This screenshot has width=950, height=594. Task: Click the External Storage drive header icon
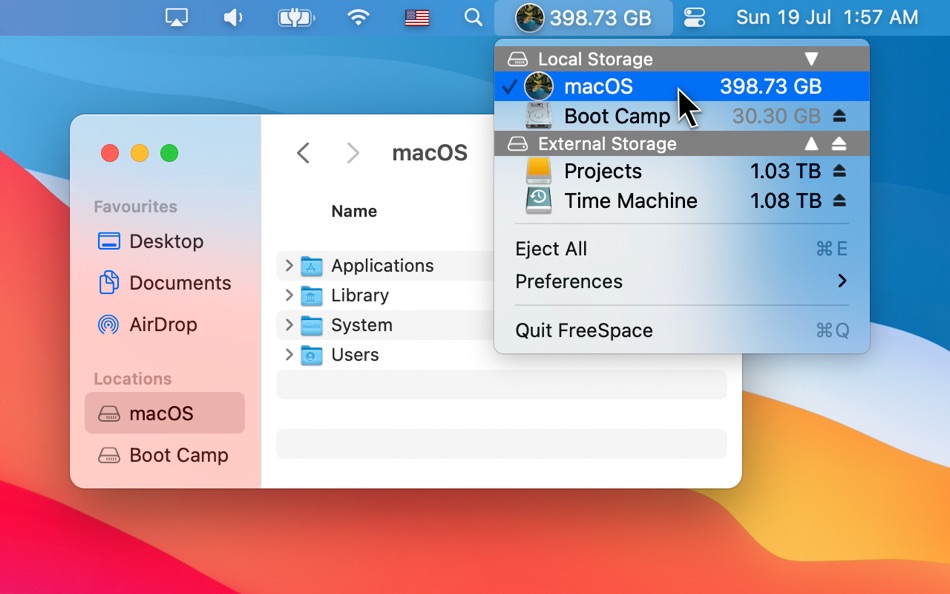coord(517,144)
